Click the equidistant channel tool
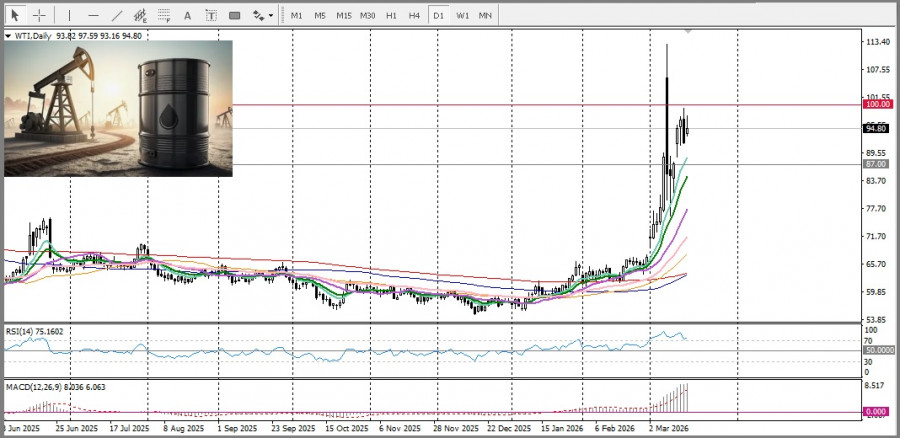Viewport: 900px width, 438px height. 140,15
